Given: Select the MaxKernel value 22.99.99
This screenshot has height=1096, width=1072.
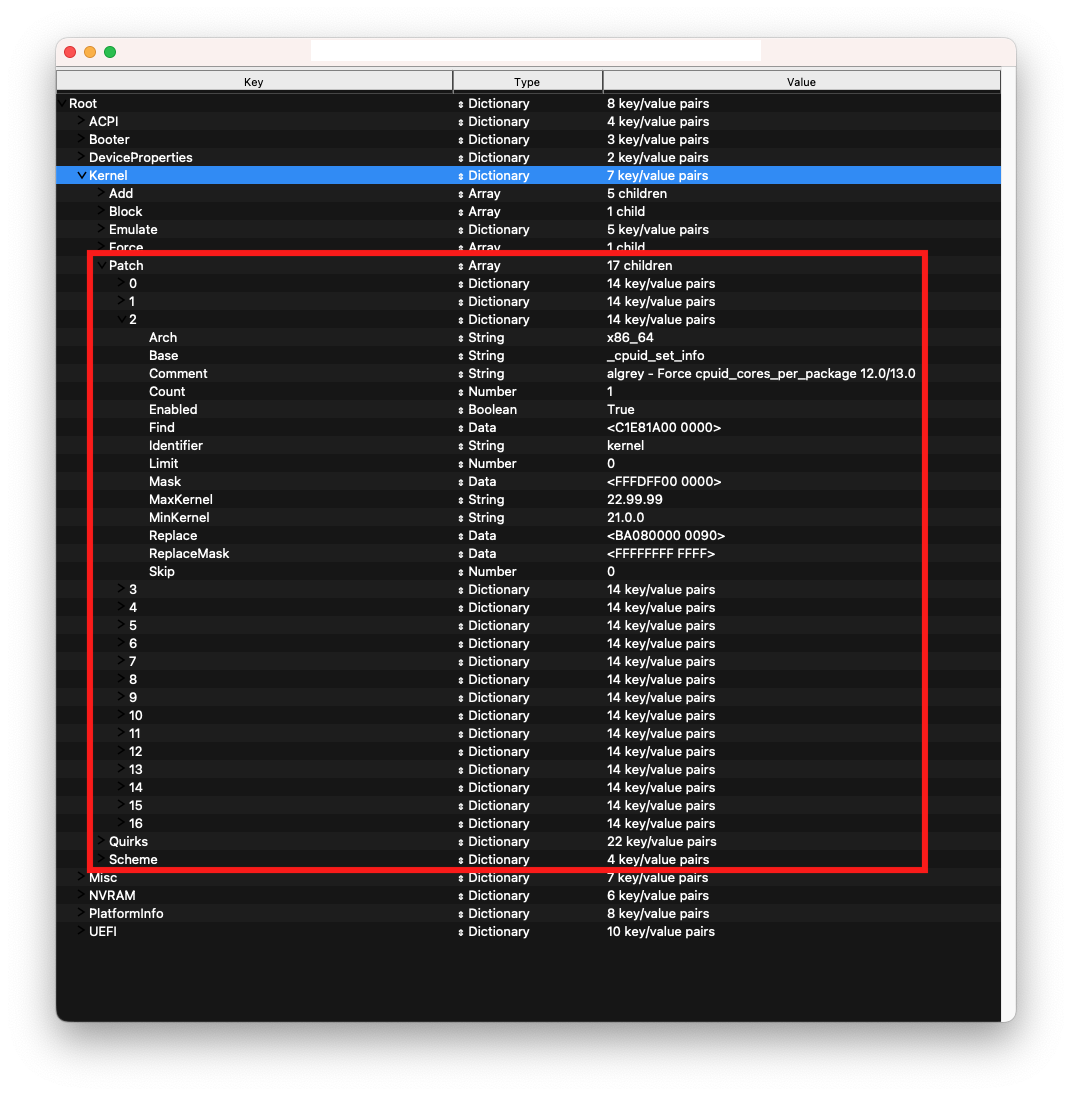Looking at the screenshot, I should (634, 499).
